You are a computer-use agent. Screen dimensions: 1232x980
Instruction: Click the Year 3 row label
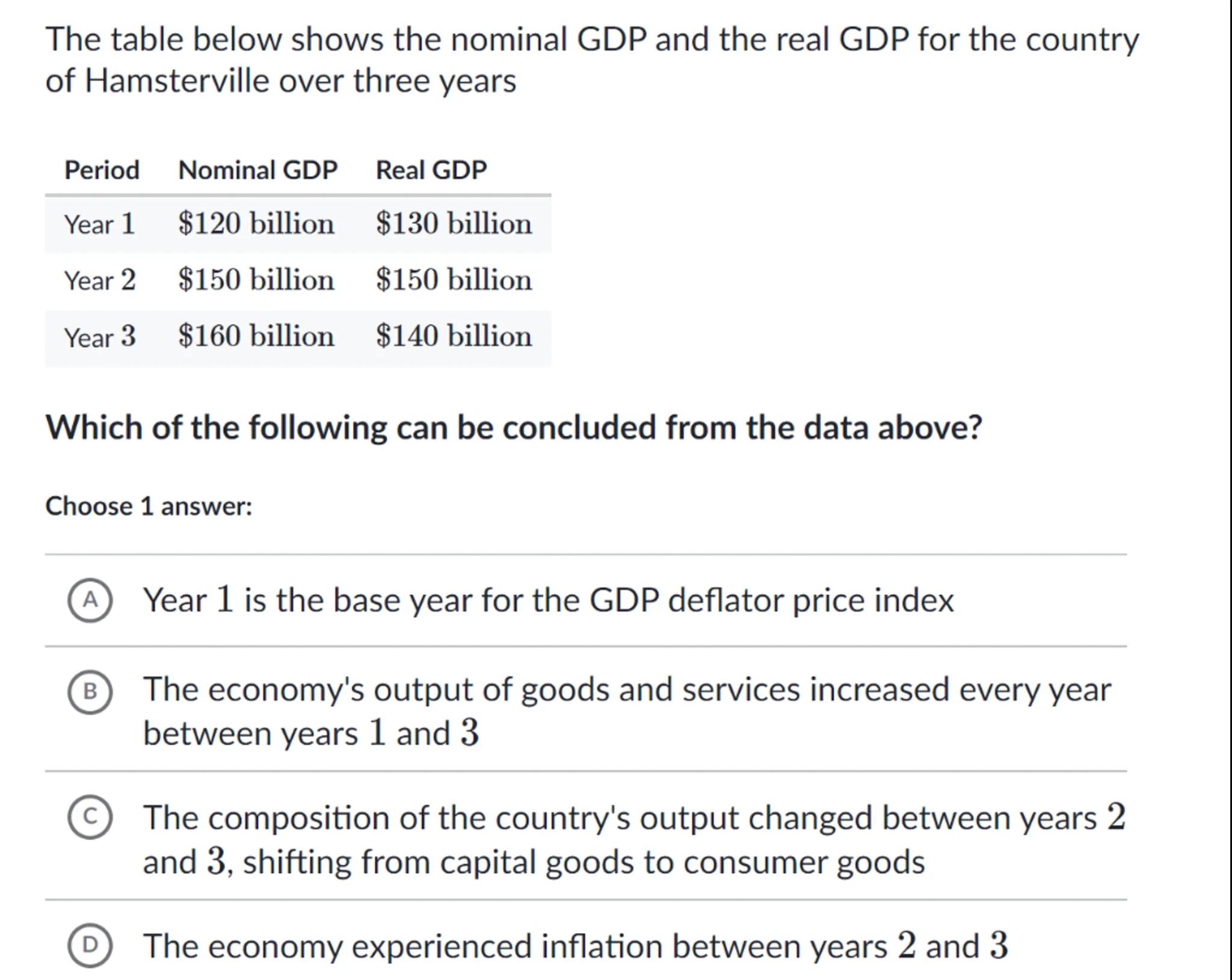pos(100,337)
